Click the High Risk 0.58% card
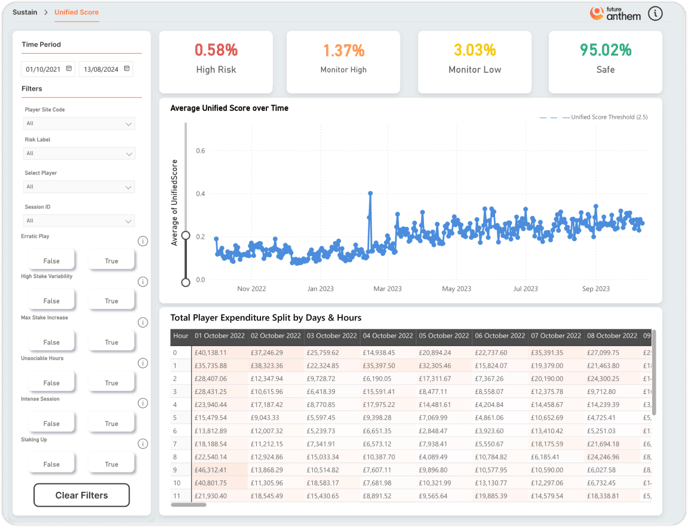 (x=216, y=58)
